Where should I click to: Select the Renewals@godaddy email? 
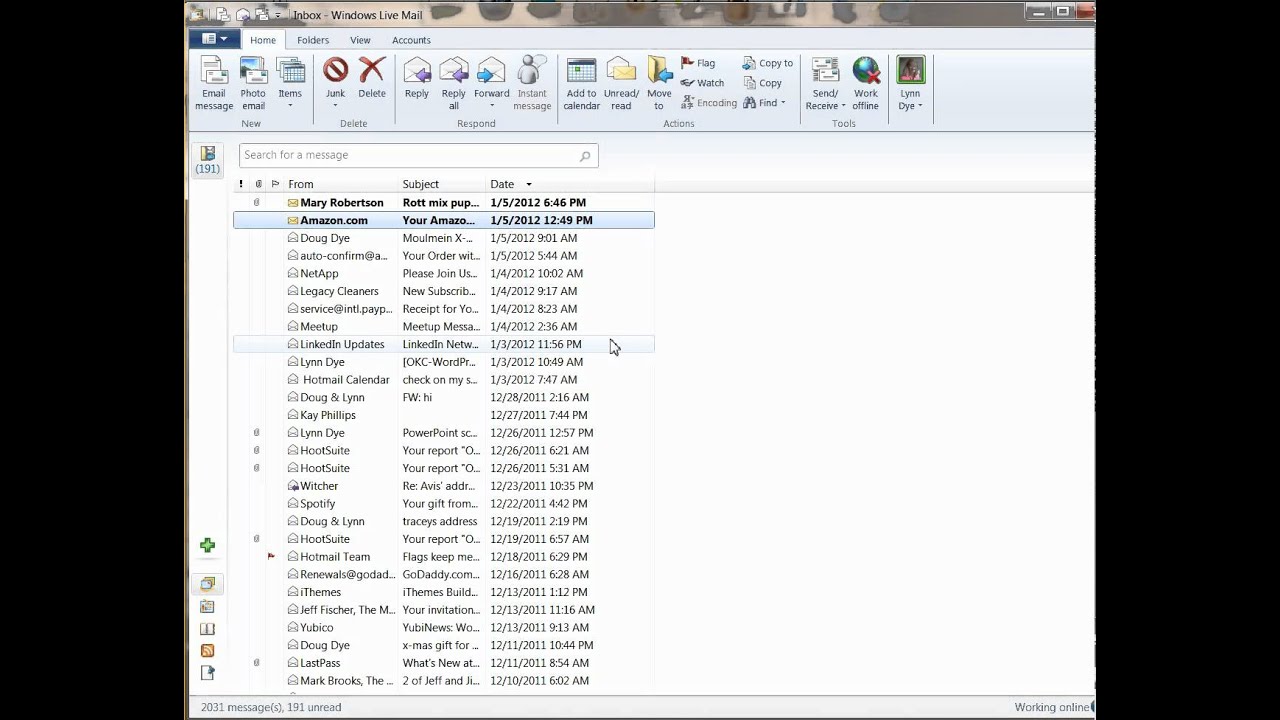pos(444,575)
